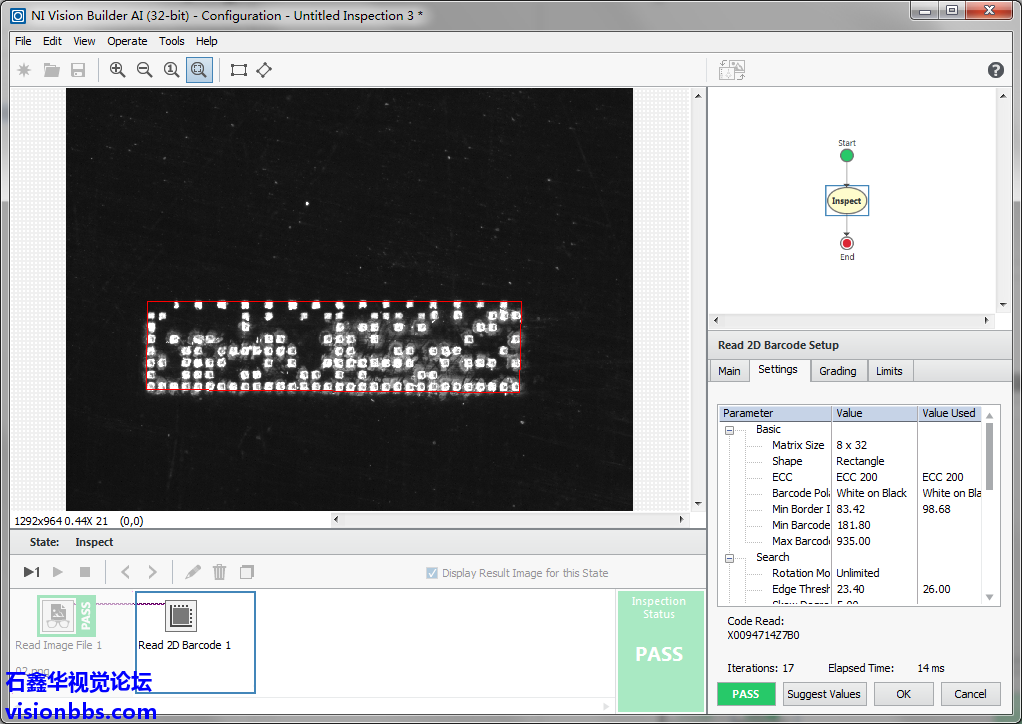
Task: Toggle Display Result Image for this State
Action: 432,573
